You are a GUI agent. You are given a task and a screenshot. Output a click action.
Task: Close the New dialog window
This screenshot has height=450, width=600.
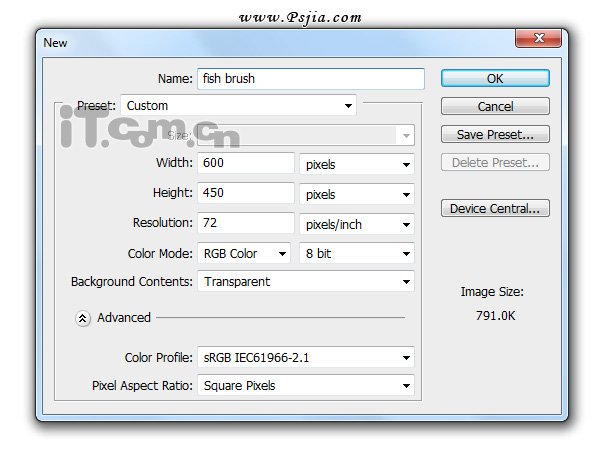coord(539,38)
